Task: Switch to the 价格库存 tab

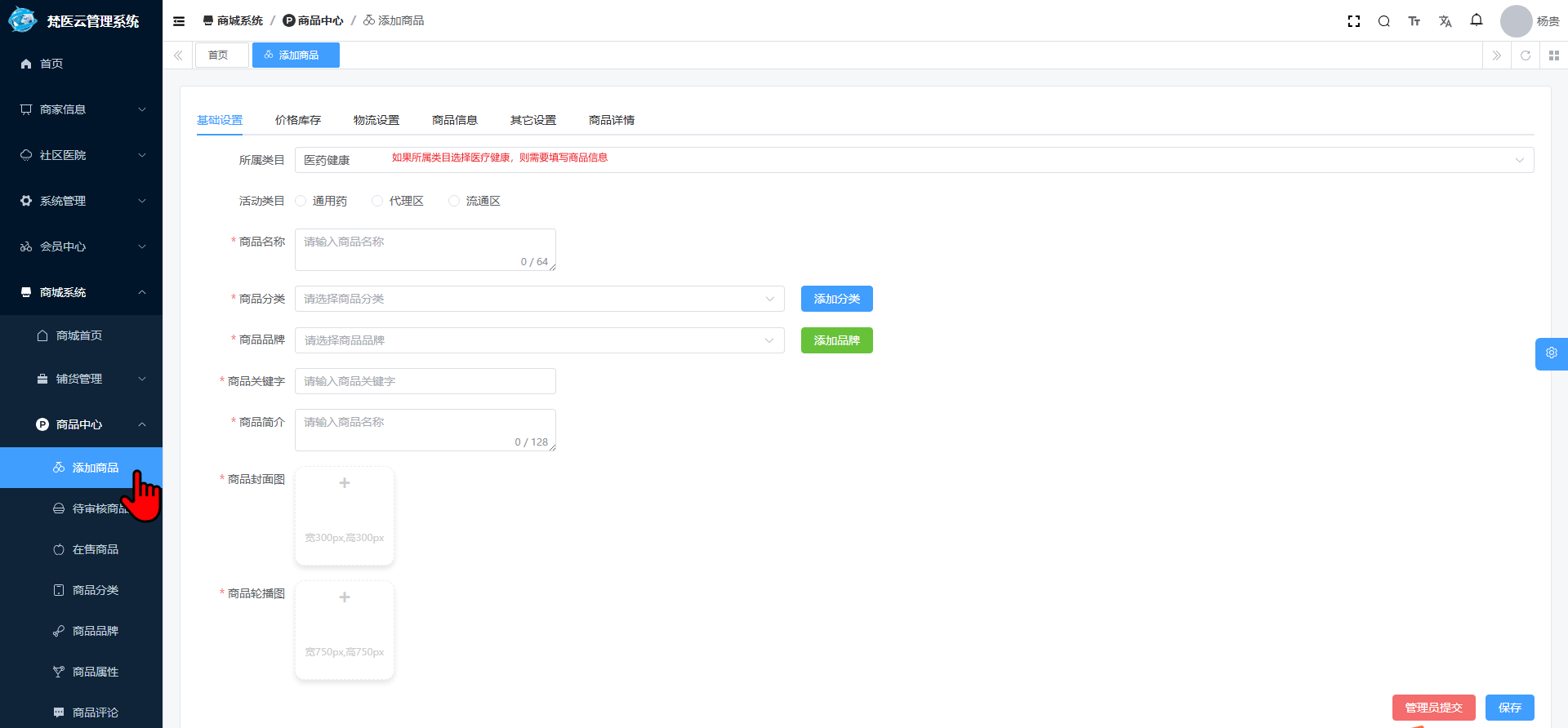Action: click(298, 120)
